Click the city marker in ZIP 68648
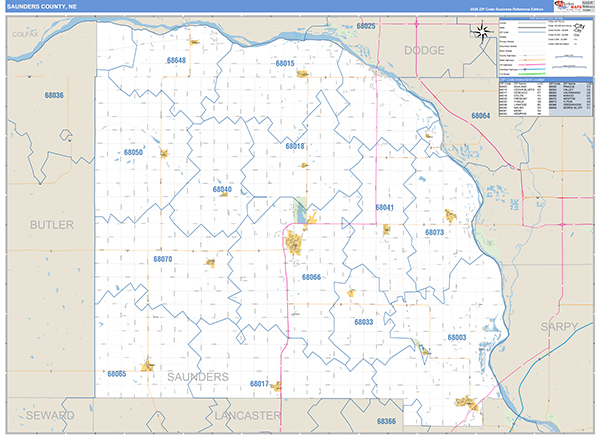 (x=194, y=42)
